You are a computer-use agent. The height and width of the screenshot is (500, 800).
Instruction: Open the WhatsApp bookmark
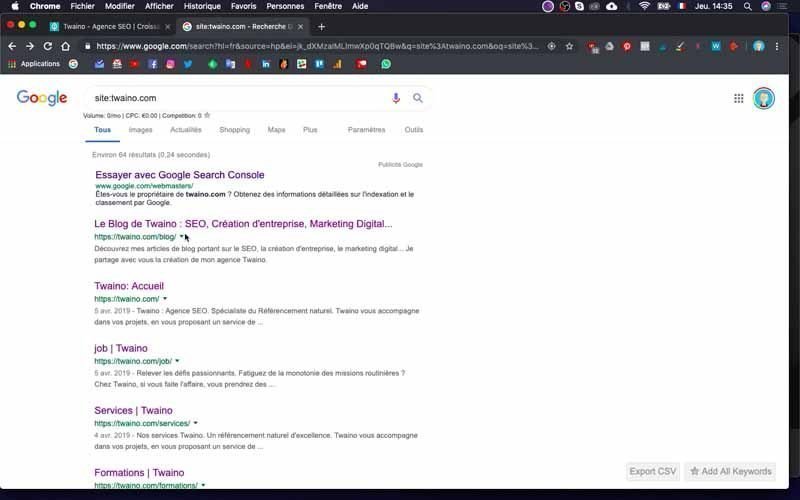click(386, 64)
